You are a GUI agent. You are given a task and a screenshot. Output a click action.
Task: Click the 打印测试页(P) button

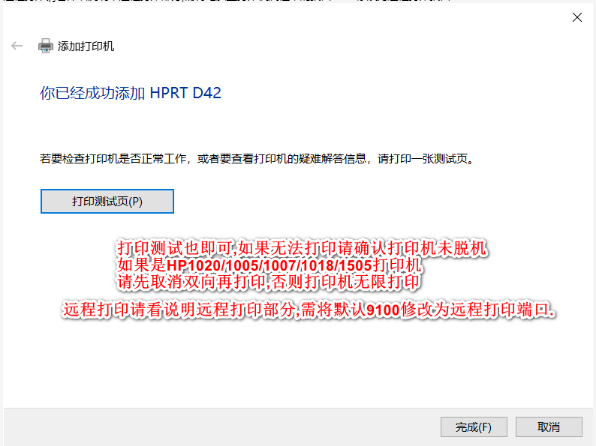(x=107, y=201)
